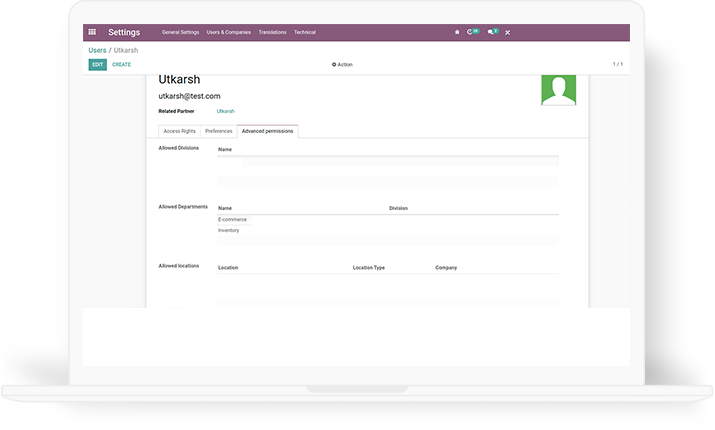
Task: Click the 1 / 1 pager indicator
Action: pos(617,64)
